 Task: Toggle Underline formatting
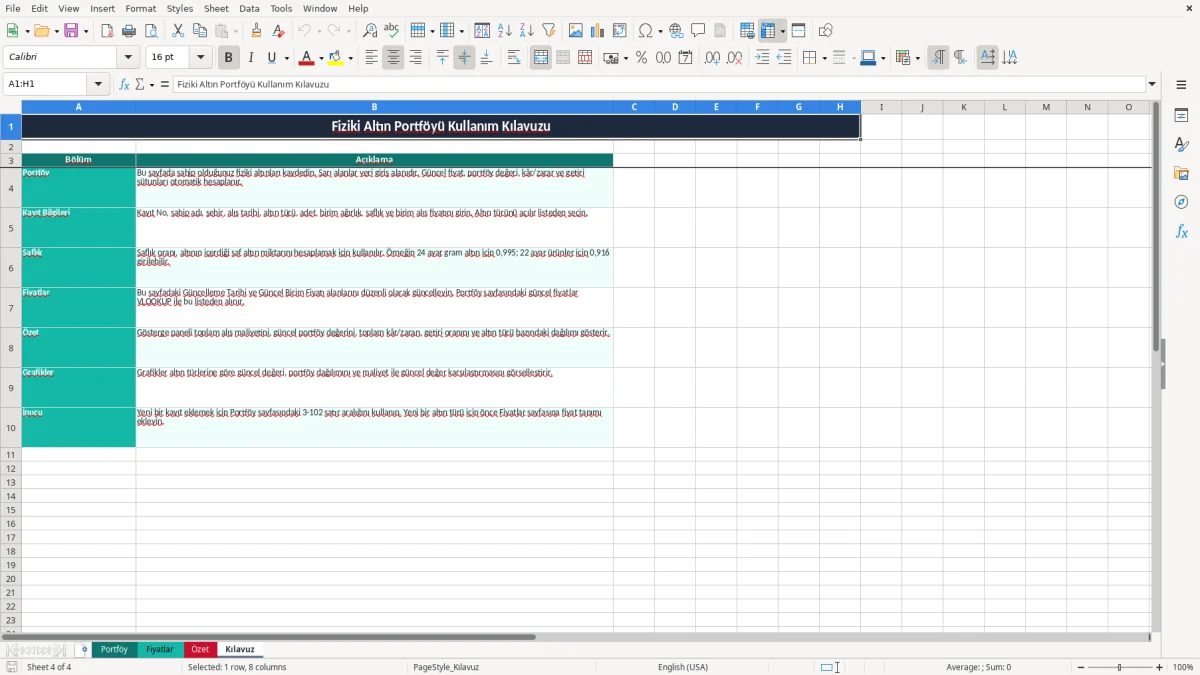tap(271, 58)
